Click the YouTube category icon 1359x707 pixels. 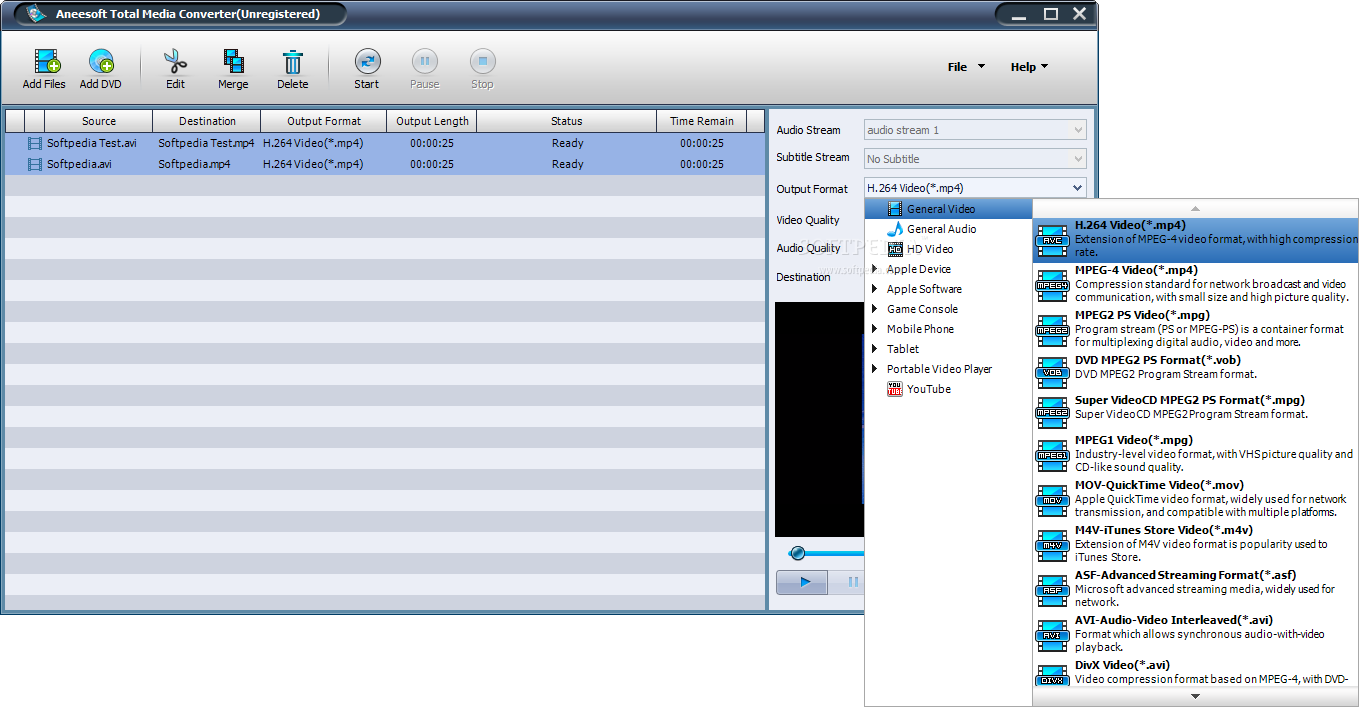pyautogui.click(x=895, y=389)
